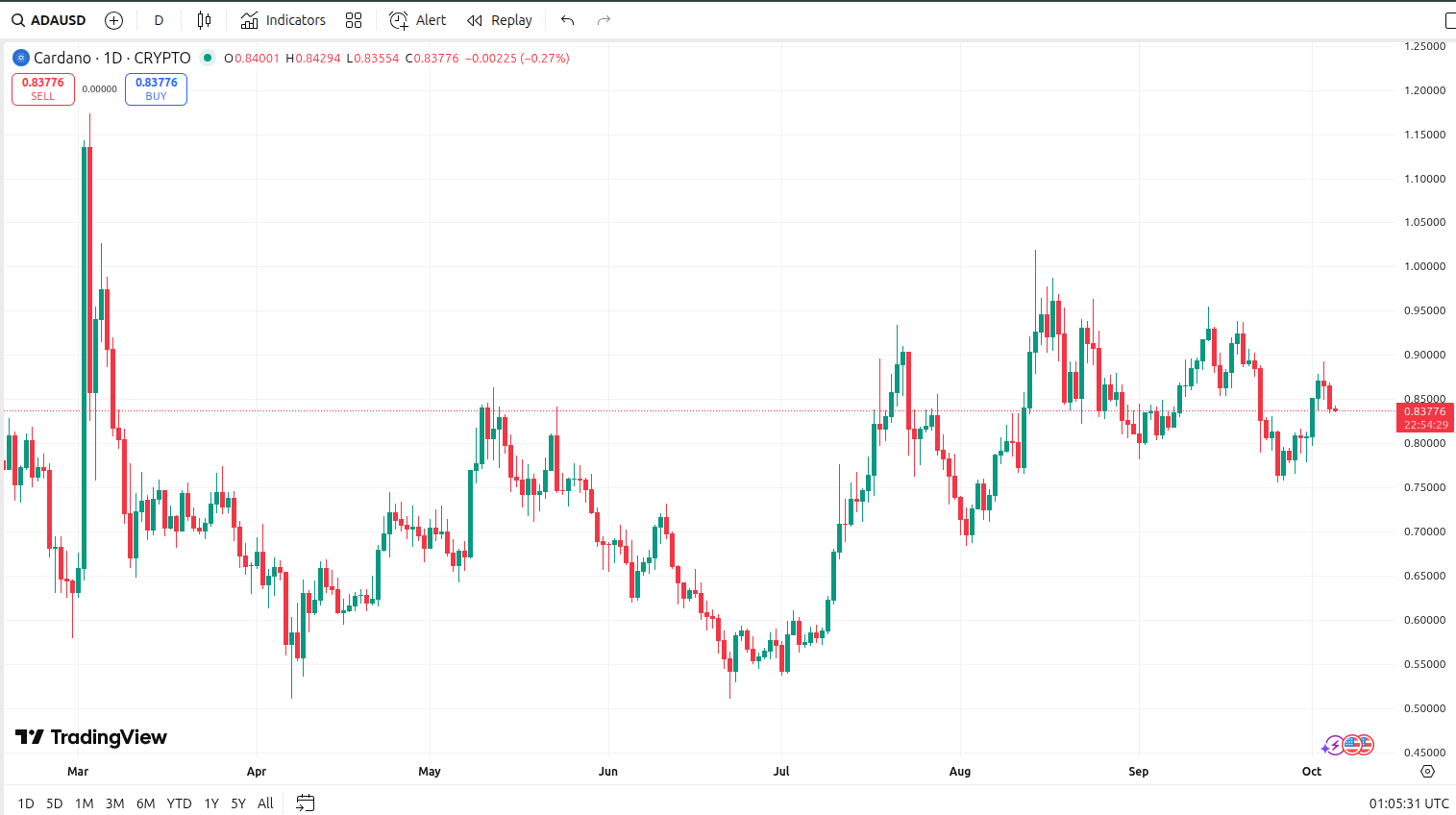Click the 1.00000 price axis label

(x=1425, y=266)
